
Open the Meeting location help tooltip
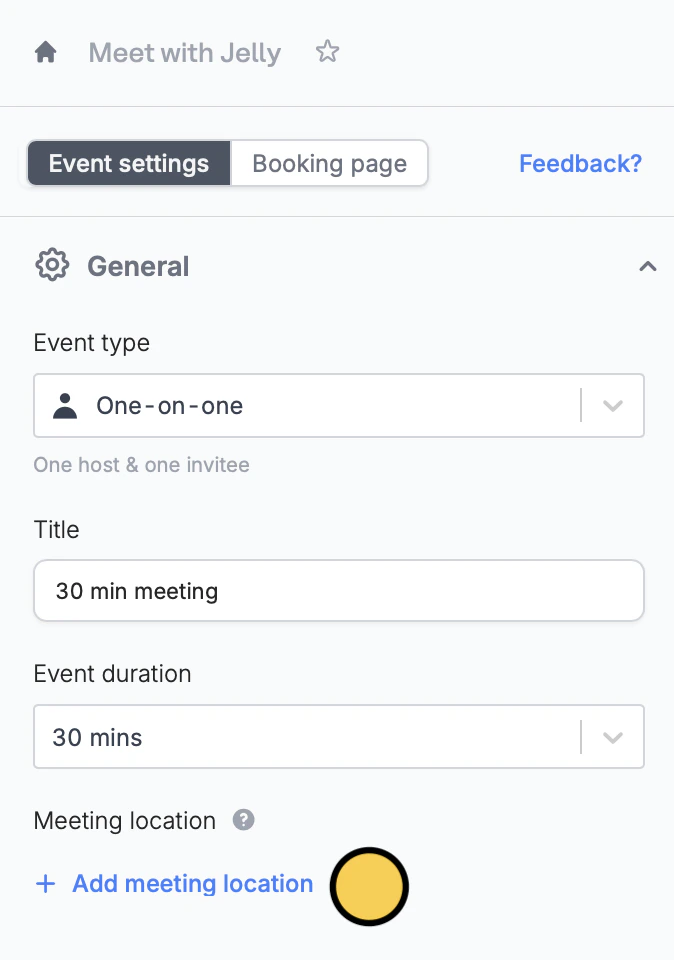coord(243,820)
